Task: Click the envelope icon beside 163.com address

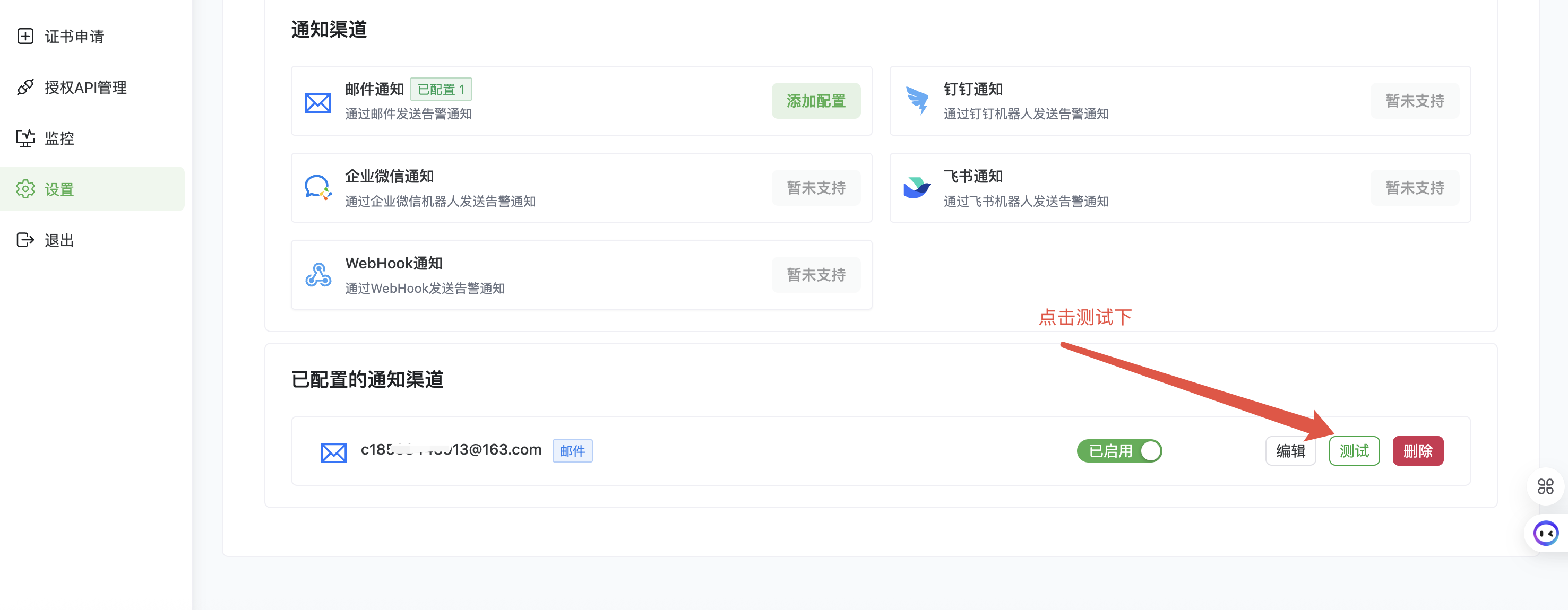Action: (x=333, y=452)
